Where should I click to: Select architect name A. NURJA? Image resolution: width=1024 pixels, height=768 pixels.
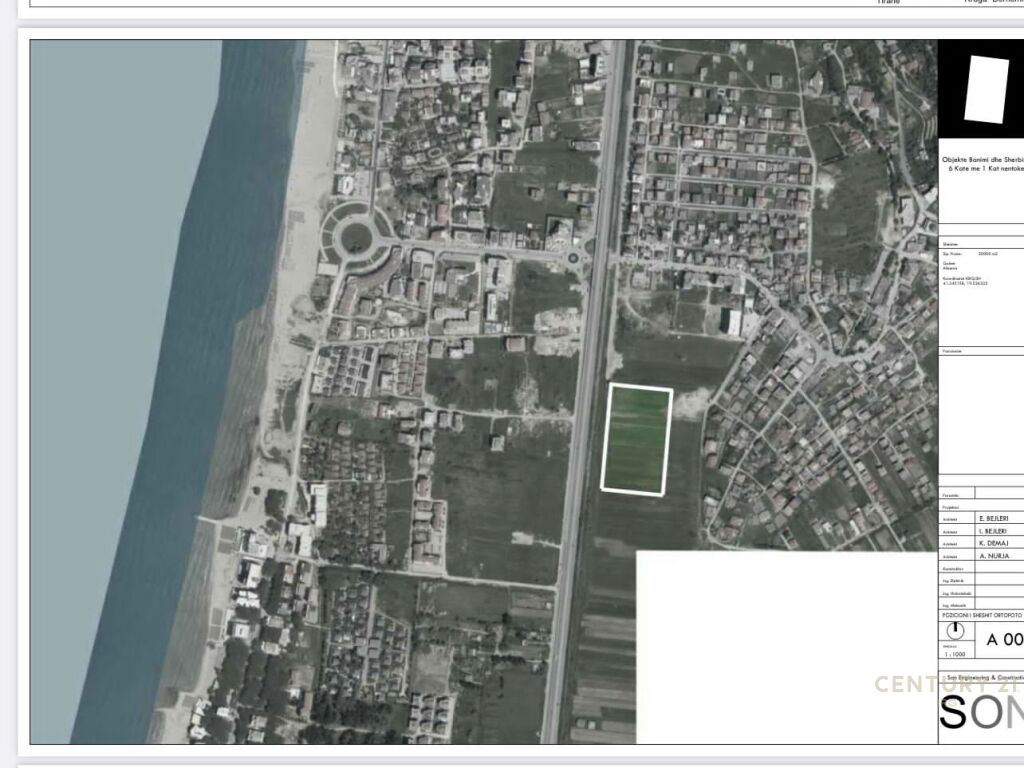(994, 556)
